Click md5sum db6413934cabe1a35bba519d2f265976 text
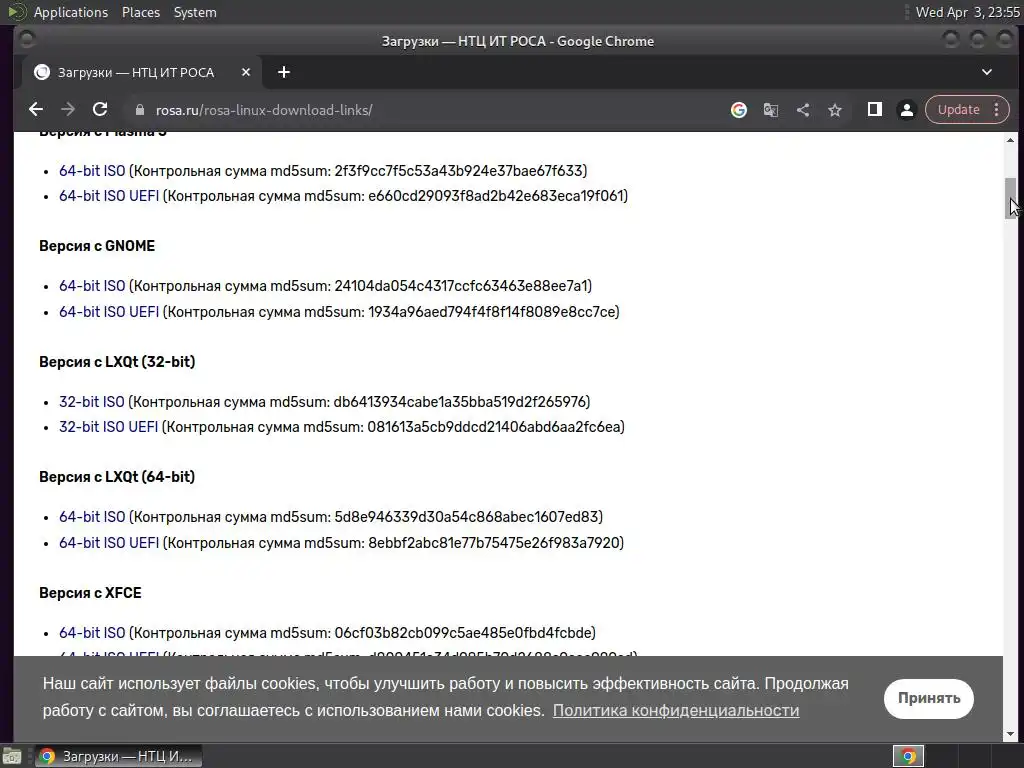The height and width of the screenshot is (768, 1024). point(459,402)
